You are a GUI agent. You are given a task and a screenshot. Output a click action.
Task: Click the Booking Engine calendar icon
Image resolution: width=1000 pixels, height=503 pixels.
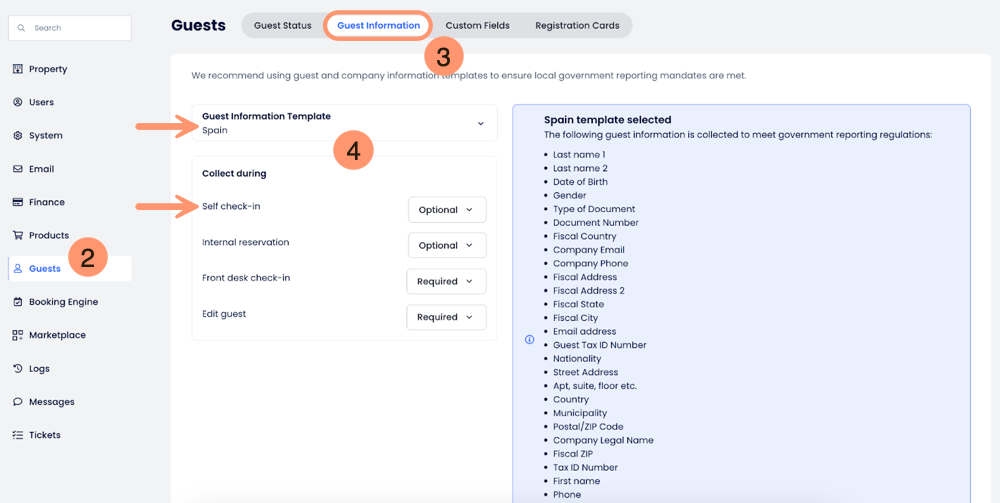click(x=18, y=302)
